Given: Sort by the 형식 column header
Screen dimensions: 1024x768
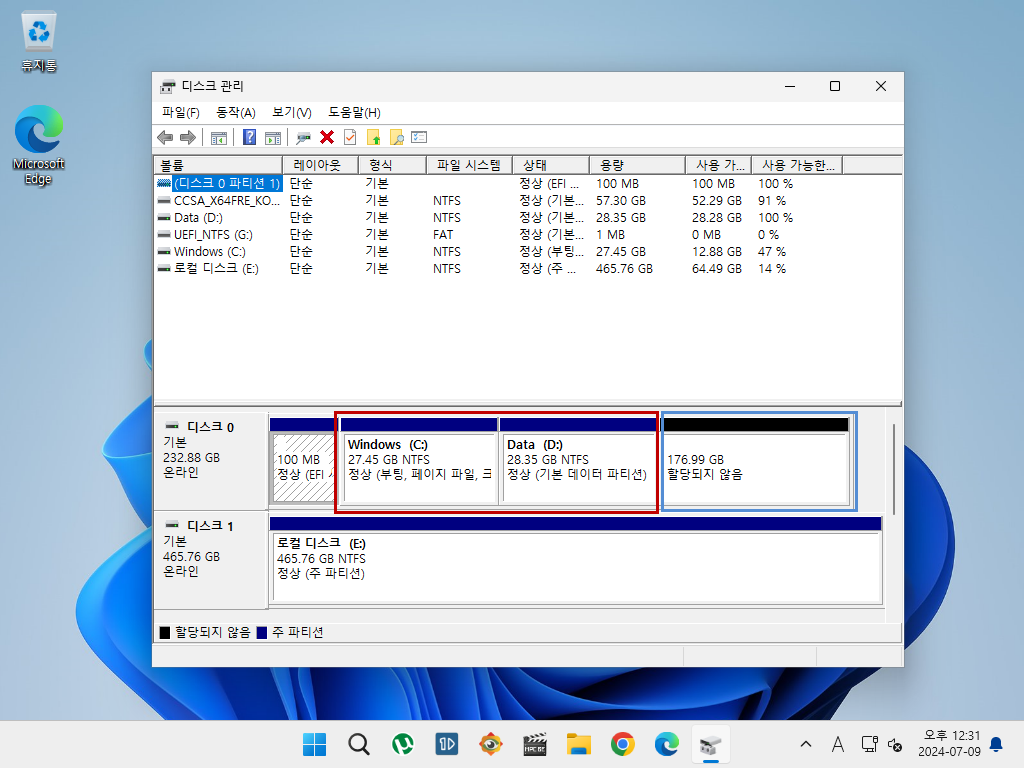Looking at the screenshot, I should (392, 165).
